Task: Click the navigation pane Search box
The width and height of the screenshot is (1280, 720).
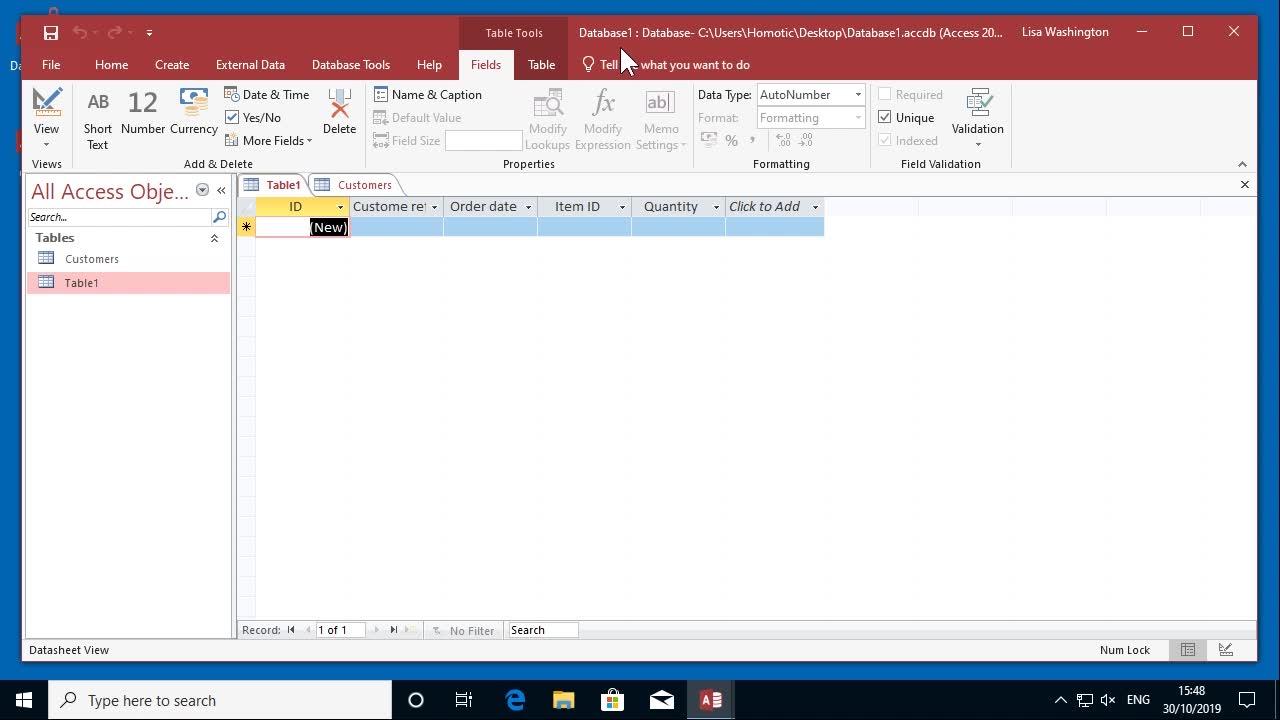Action: [120, 217]
